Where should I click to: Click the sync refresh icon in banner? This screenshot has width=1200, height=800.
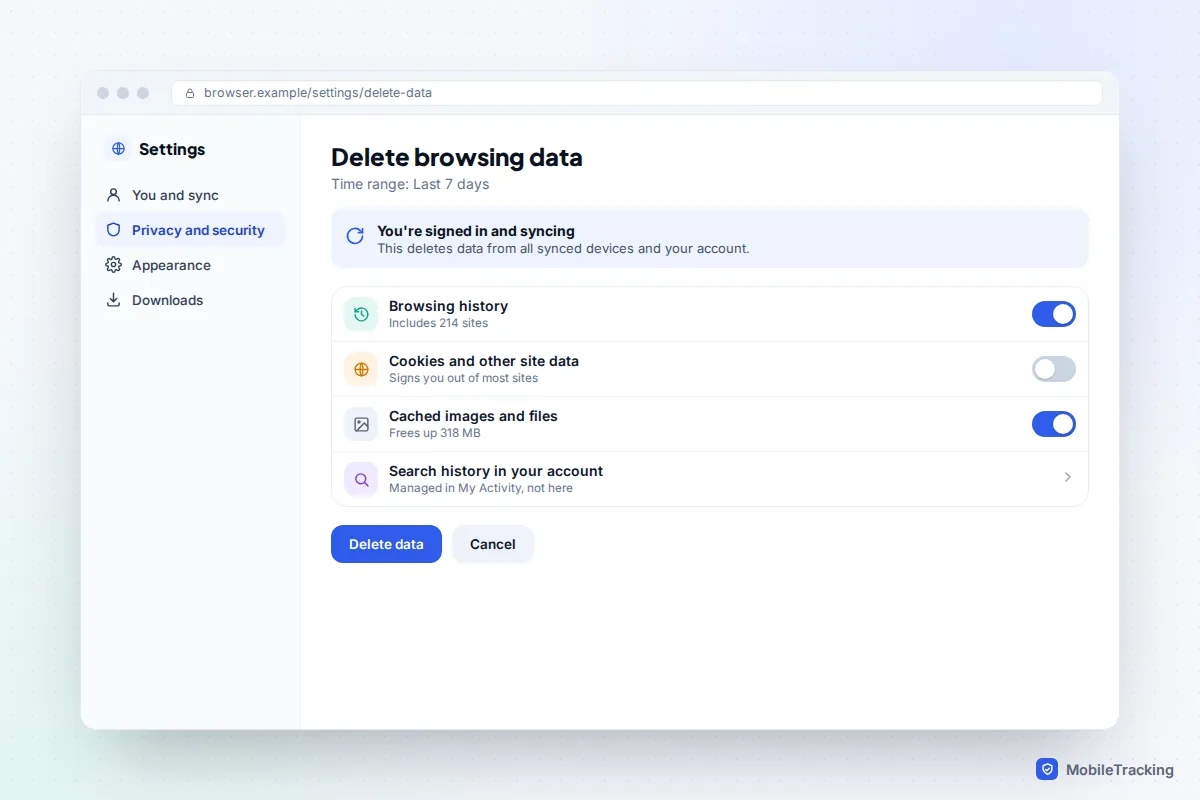point(355,236)
